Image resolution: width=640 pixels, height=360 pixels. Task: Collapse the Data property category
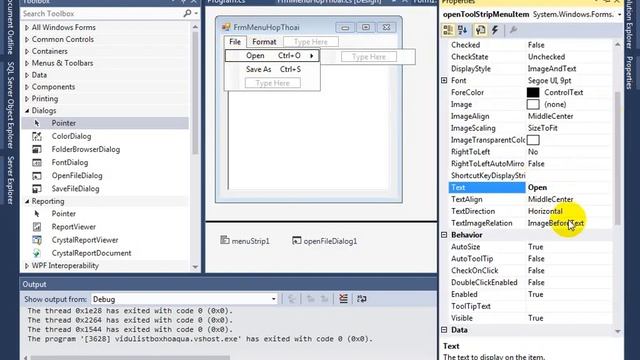coord(444,330)
